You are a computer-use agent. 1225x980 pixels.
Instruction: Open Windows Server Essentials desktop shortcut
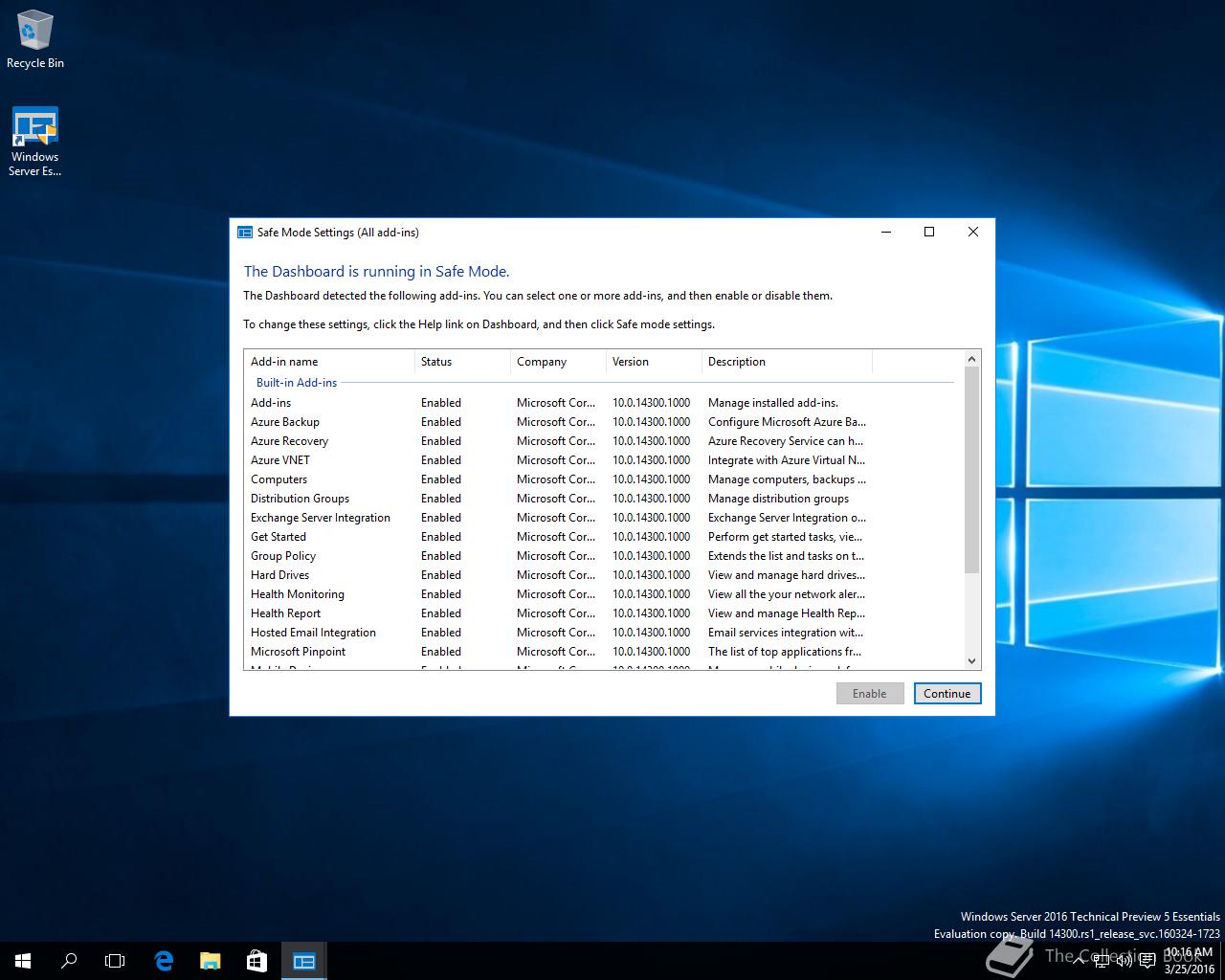[x=35, y=142]
